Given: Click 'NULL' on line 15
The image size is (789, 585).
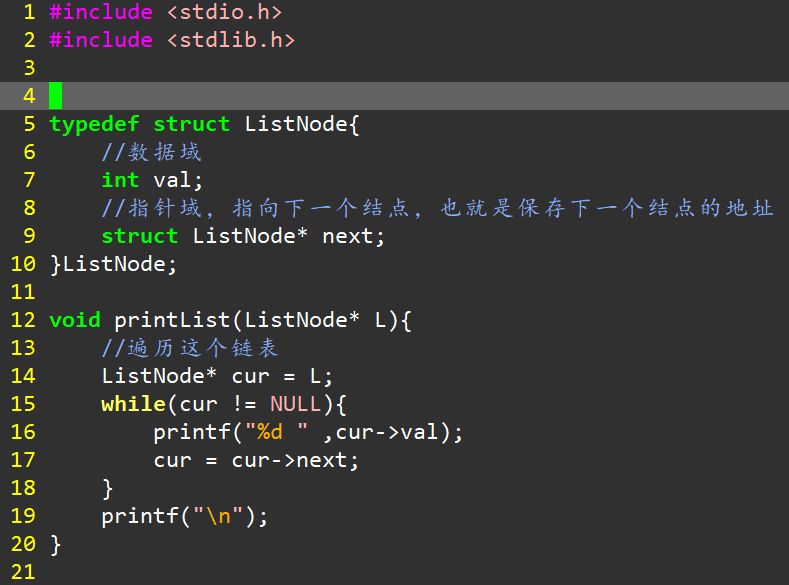Looking at the screenshot, I should click(295, 404).
